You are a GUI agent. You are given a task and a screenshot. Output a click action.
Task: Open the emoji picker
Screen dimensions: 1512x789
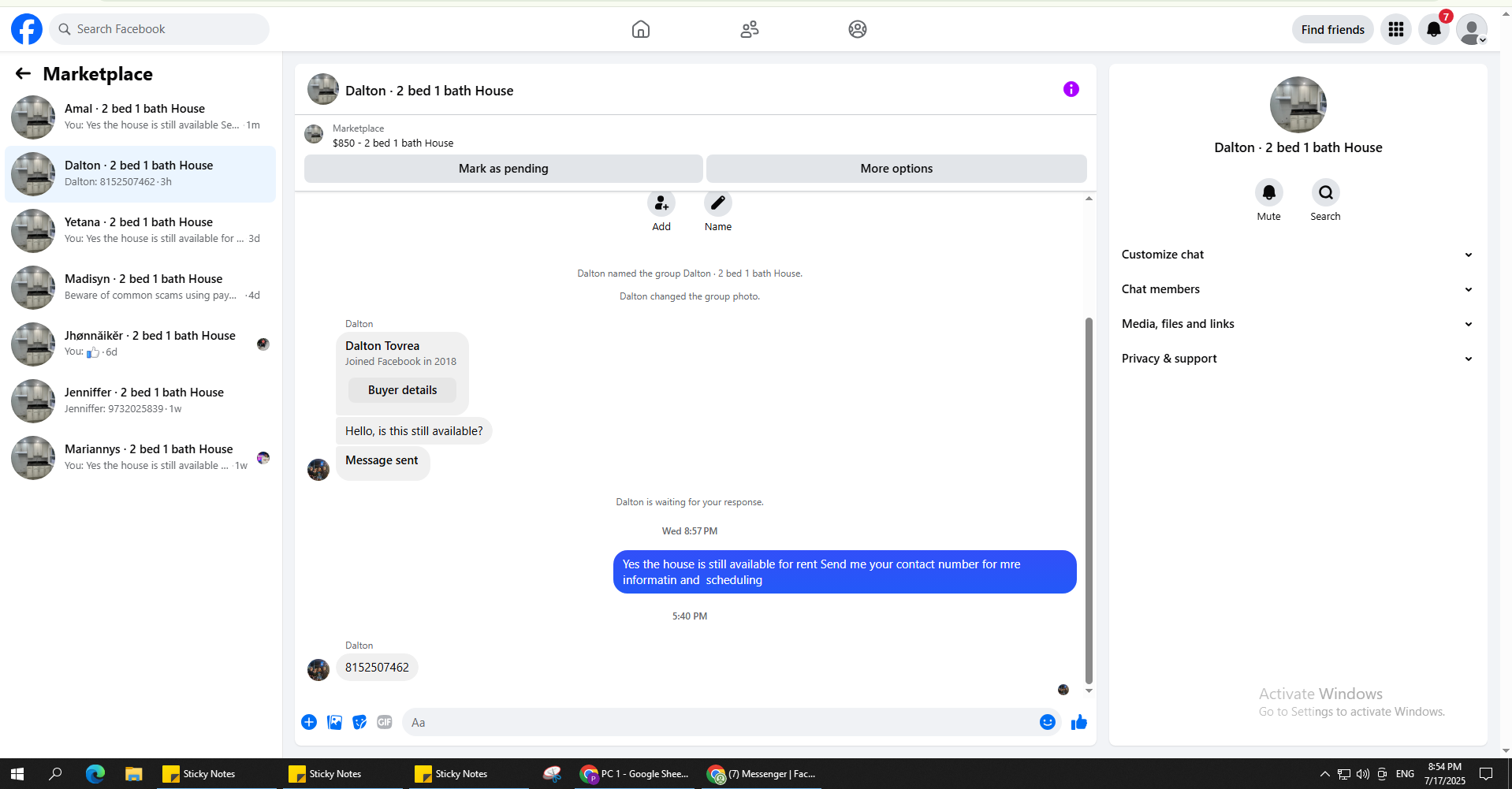1048,722
